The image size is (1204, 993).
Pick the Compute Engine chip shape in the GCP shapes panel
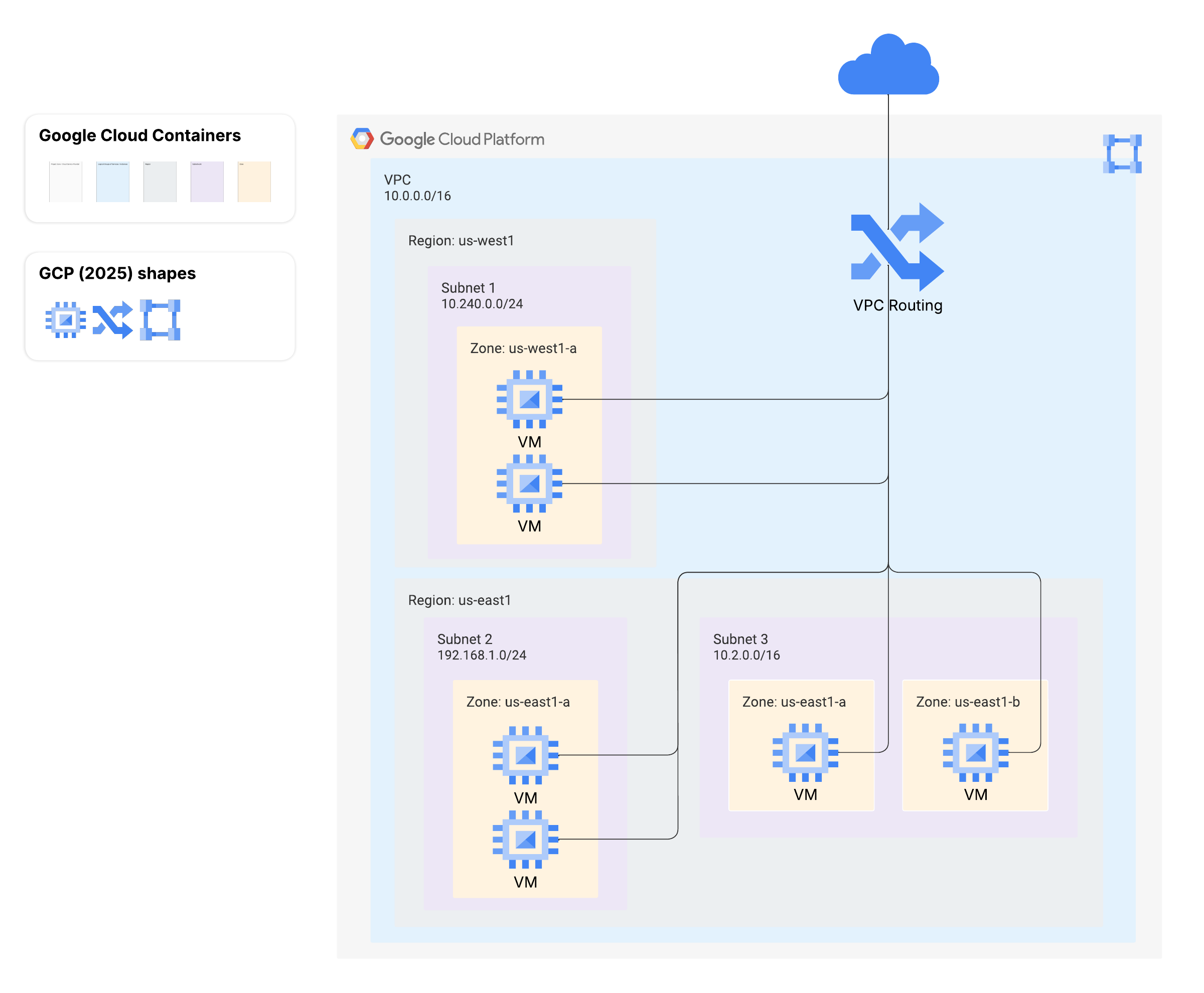click(x=66, y=320)
